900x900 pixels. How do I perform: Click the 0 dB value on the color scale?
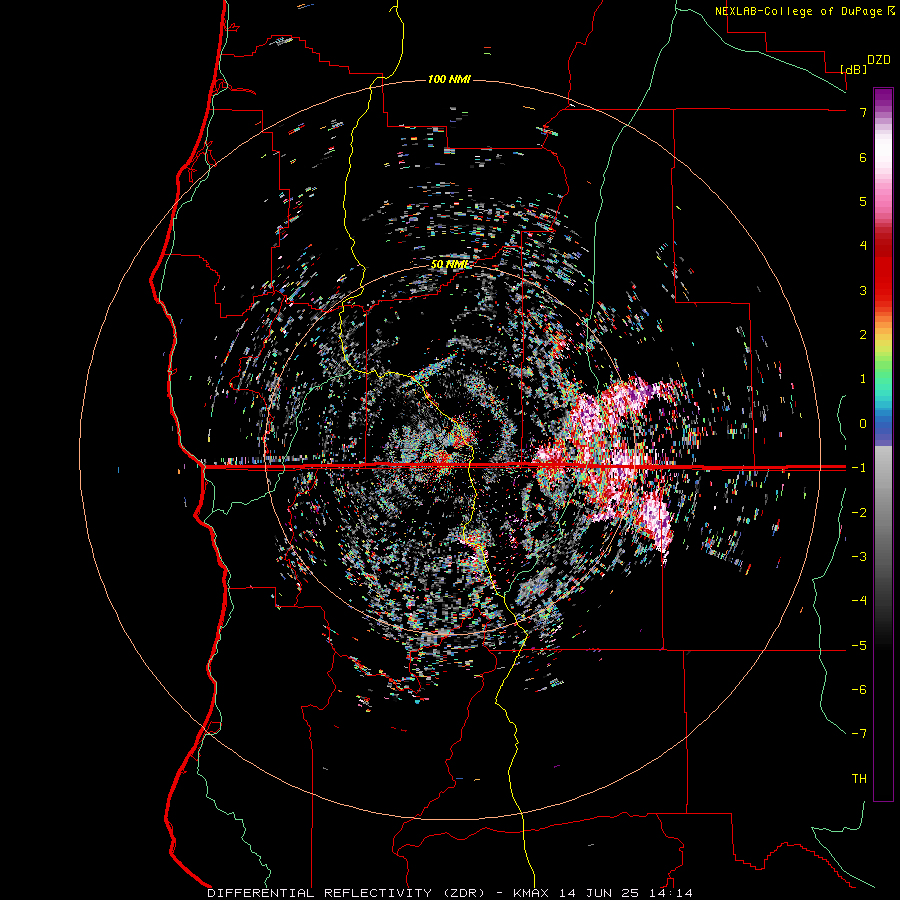tap(863, 424)
